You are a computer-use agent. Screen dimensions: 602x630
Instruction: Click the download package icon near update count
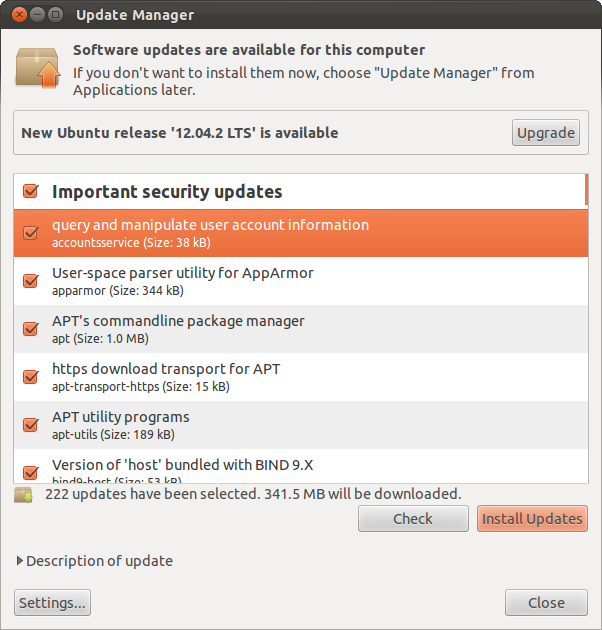(x=23, y=495)
